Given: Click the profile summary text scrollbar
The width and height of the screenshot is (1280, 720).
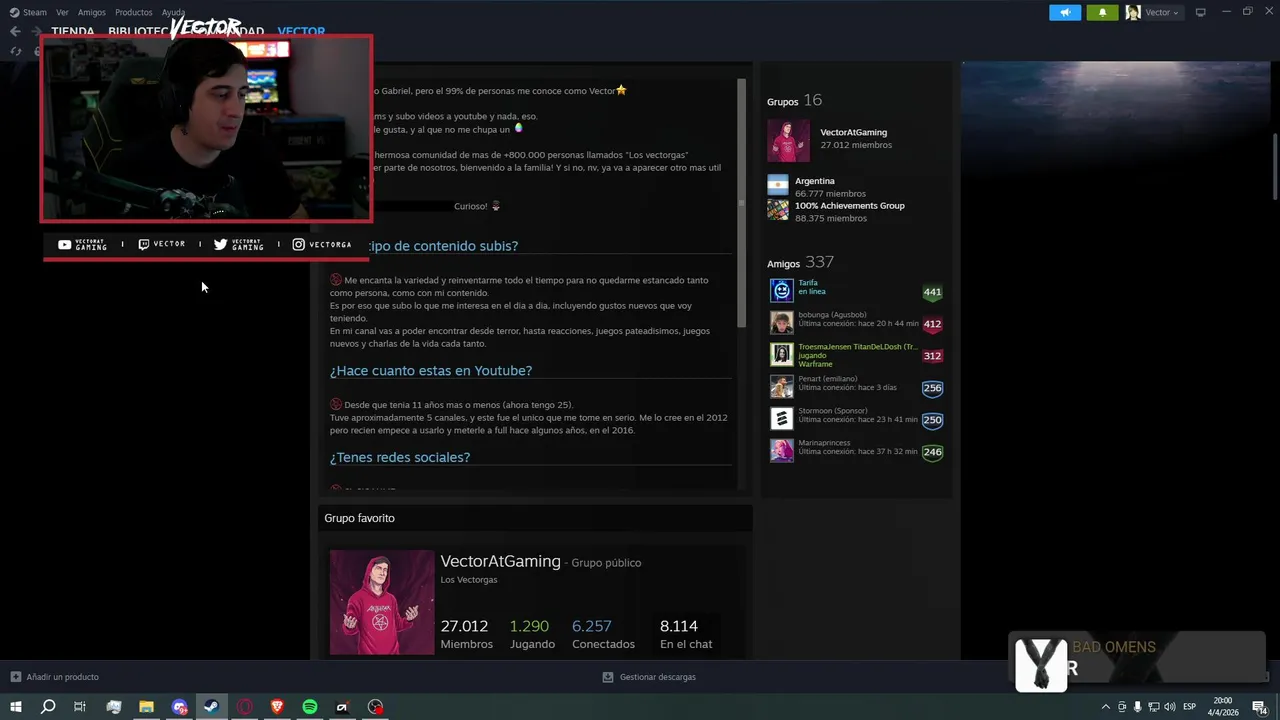Looking at the screenshot, I should tap(741, 203).
